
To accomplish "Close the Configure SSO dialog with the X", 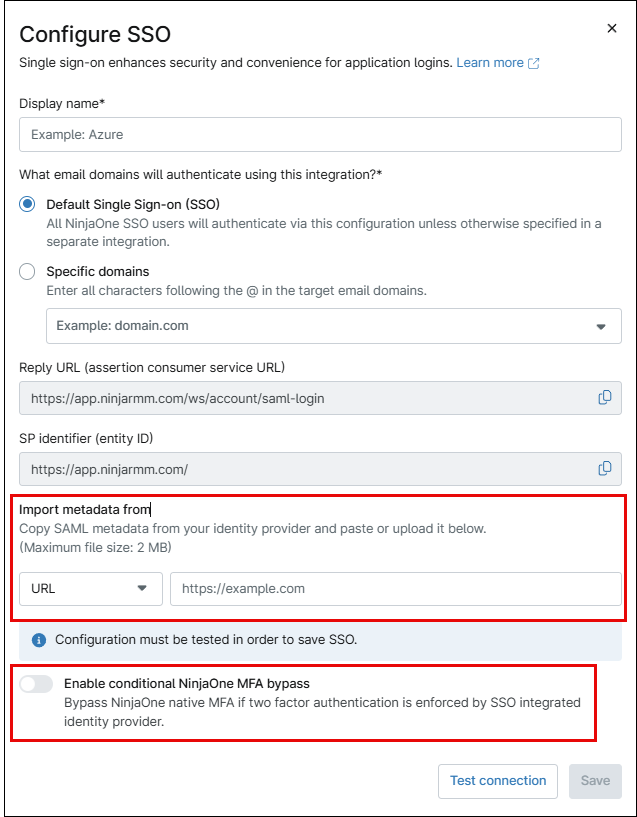I will pyautogui.click(x=611, y=28).
